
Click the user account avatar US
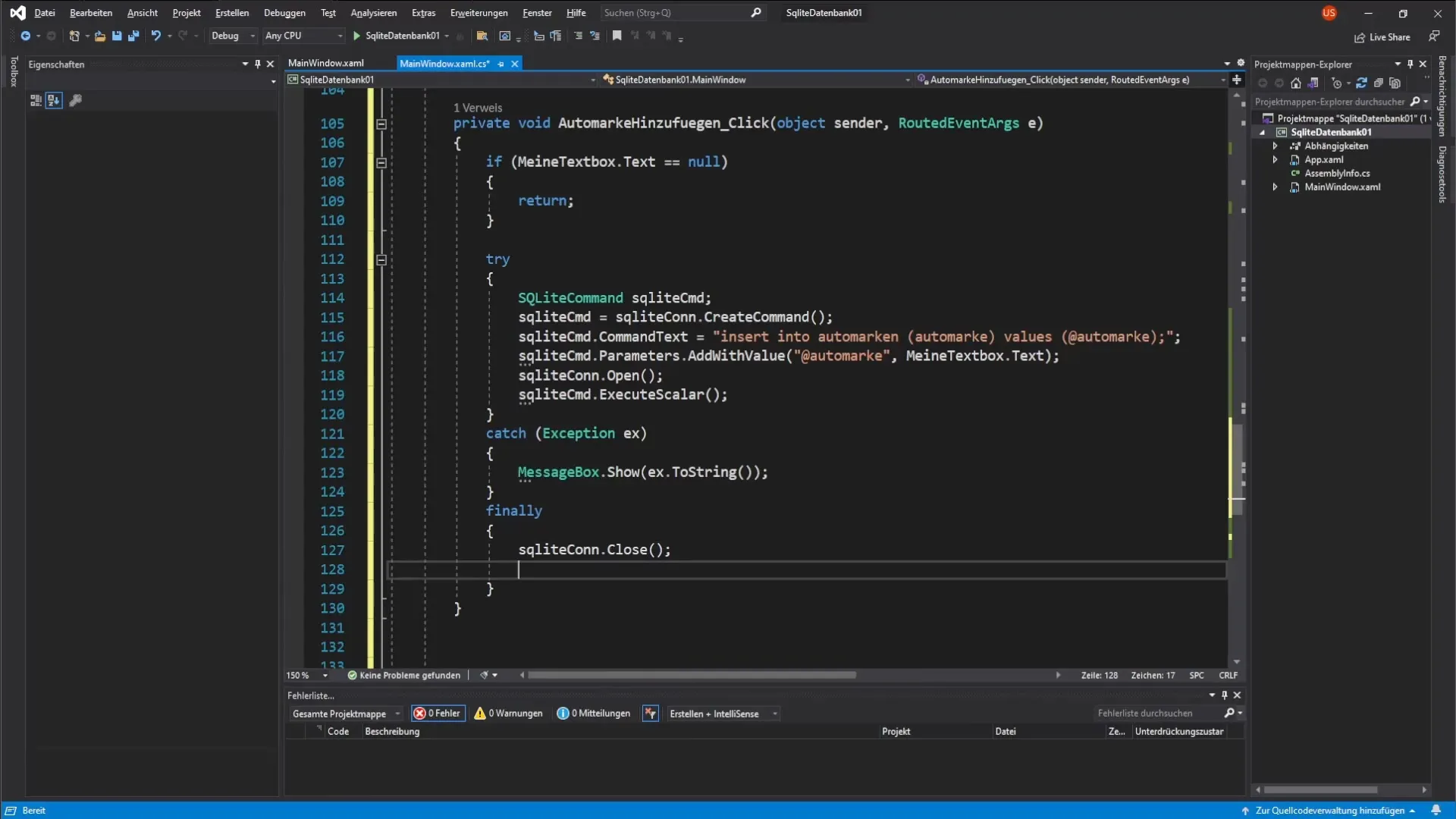1329,13
